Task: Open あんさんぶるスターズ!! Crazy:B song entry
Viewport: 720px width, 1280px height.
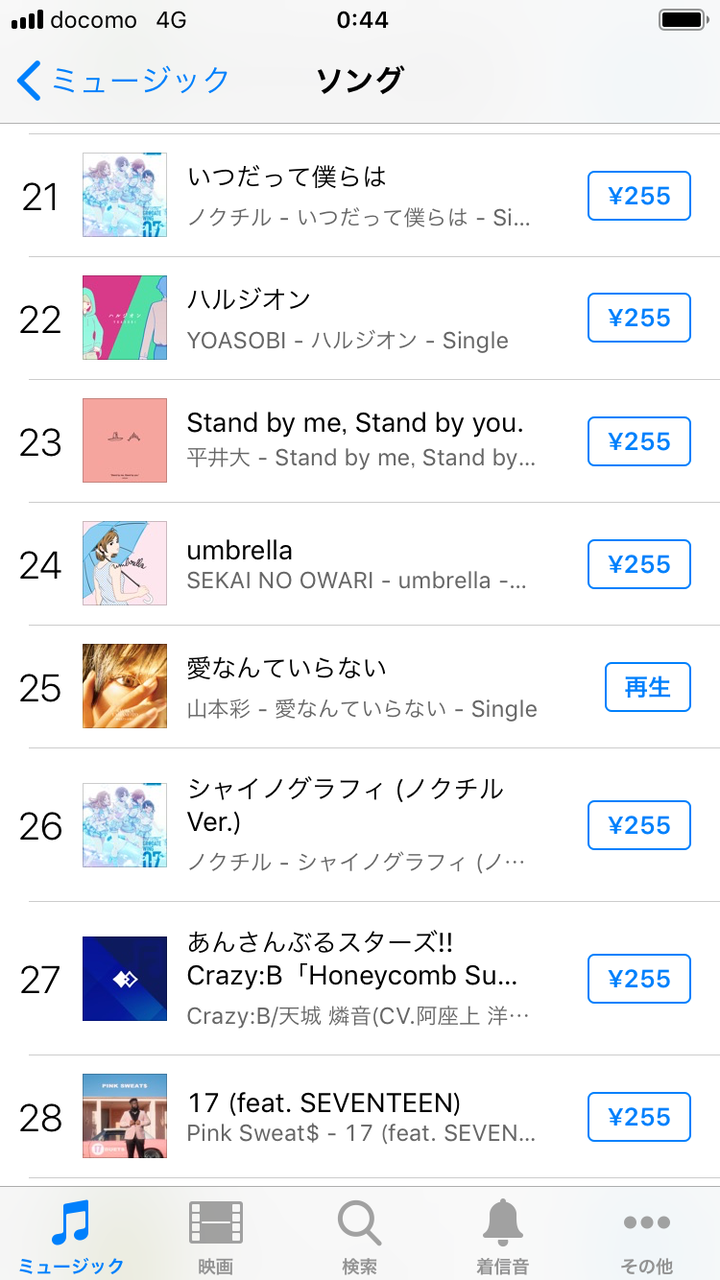Action: 352,959
